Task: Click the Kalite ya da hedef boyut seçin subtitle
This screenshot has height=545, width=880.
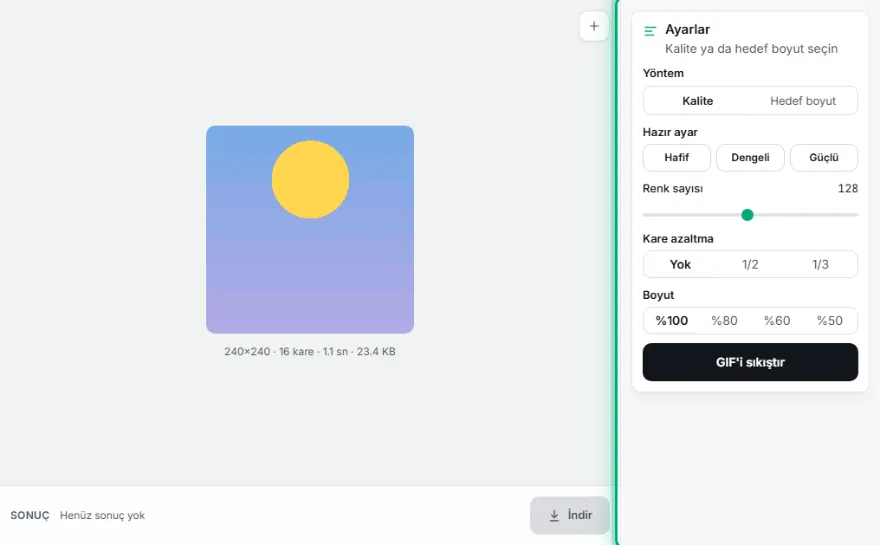Action: [751, 49]
